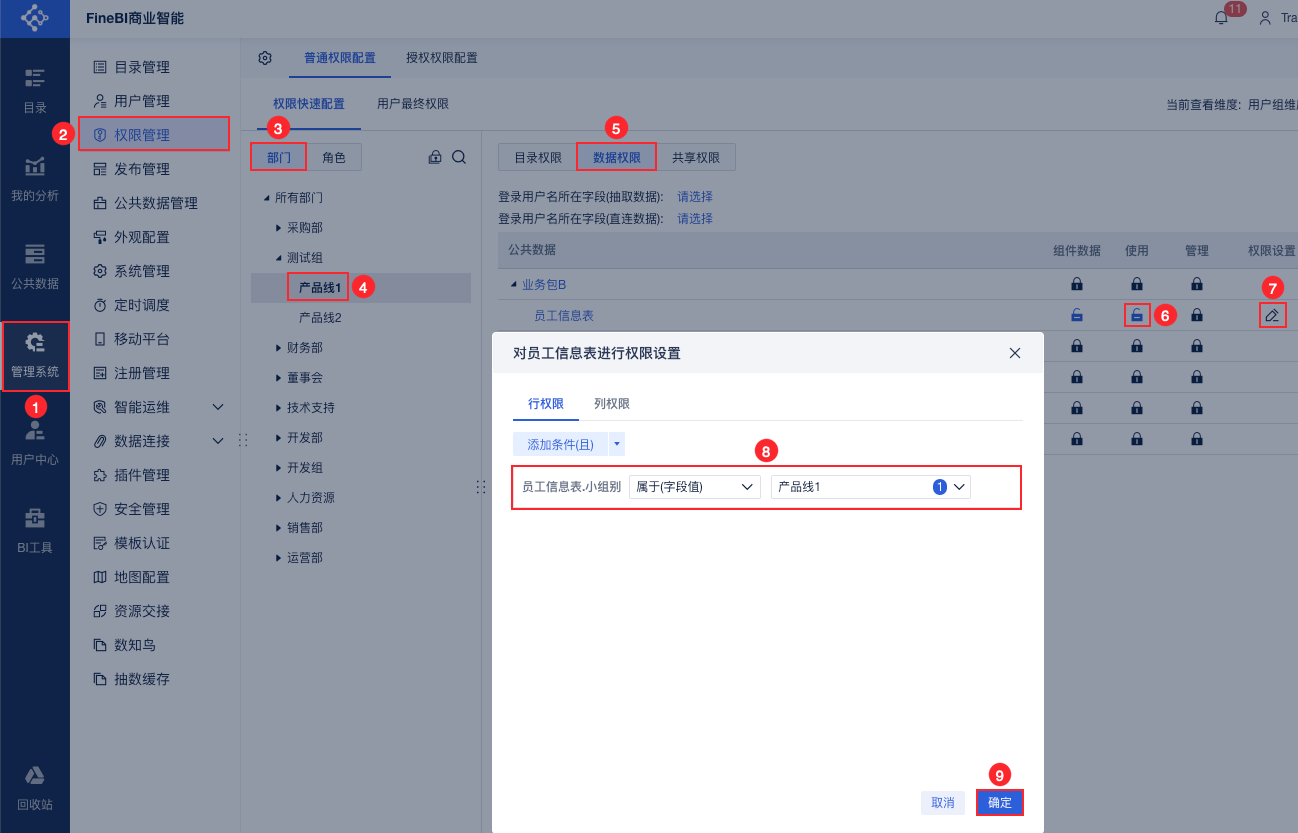
Task: Go to 公共数据 in left navigation
Action: 35,267
